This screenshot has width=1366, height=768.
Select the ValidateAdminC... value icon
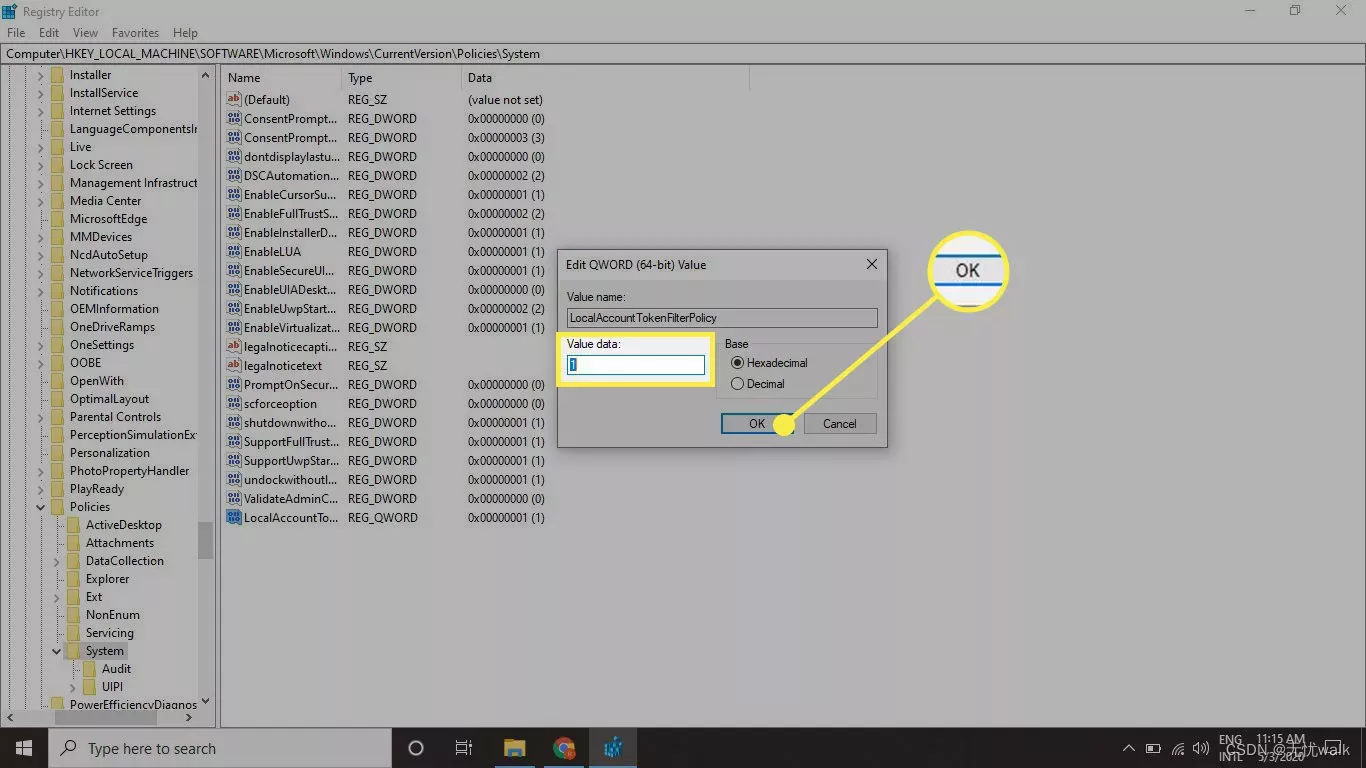pos(234,499)
